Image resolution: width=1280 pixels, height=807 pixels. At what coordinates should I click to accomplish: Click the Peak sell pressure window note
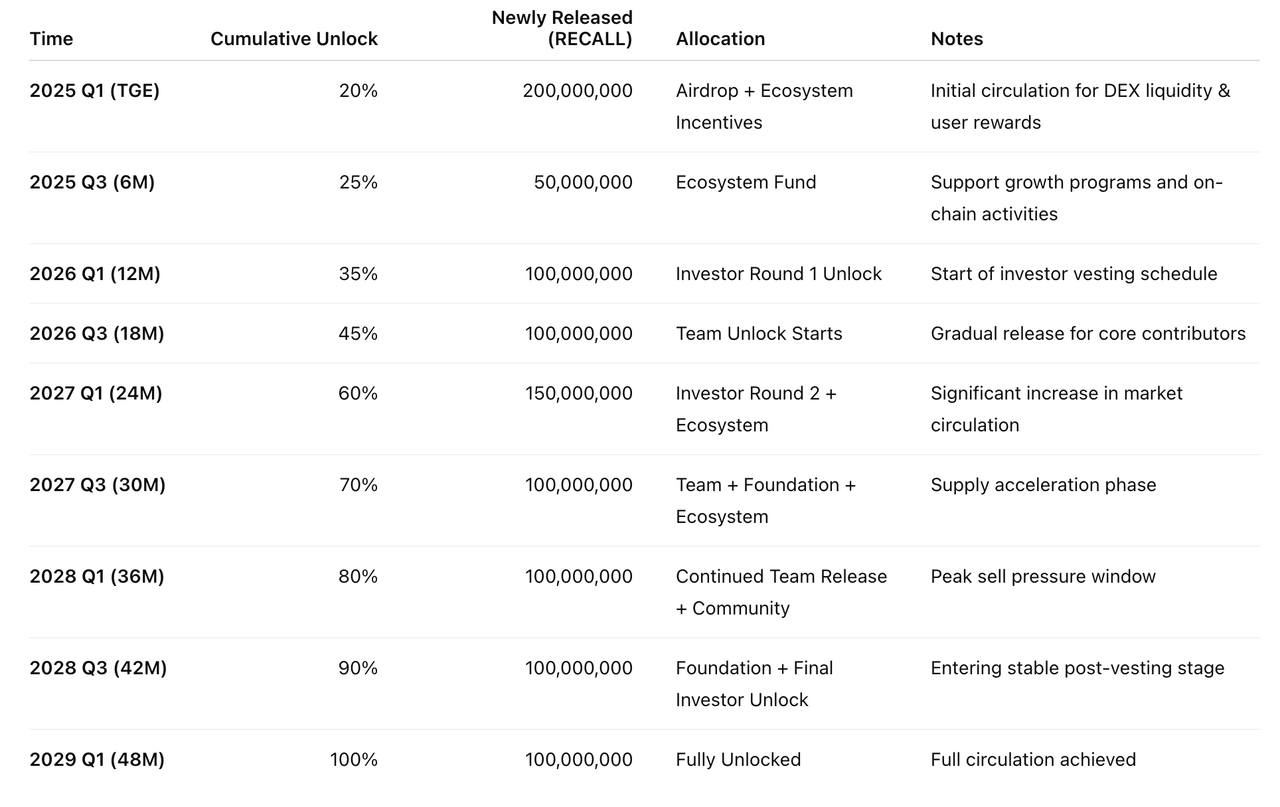(x=1043, y=577)
